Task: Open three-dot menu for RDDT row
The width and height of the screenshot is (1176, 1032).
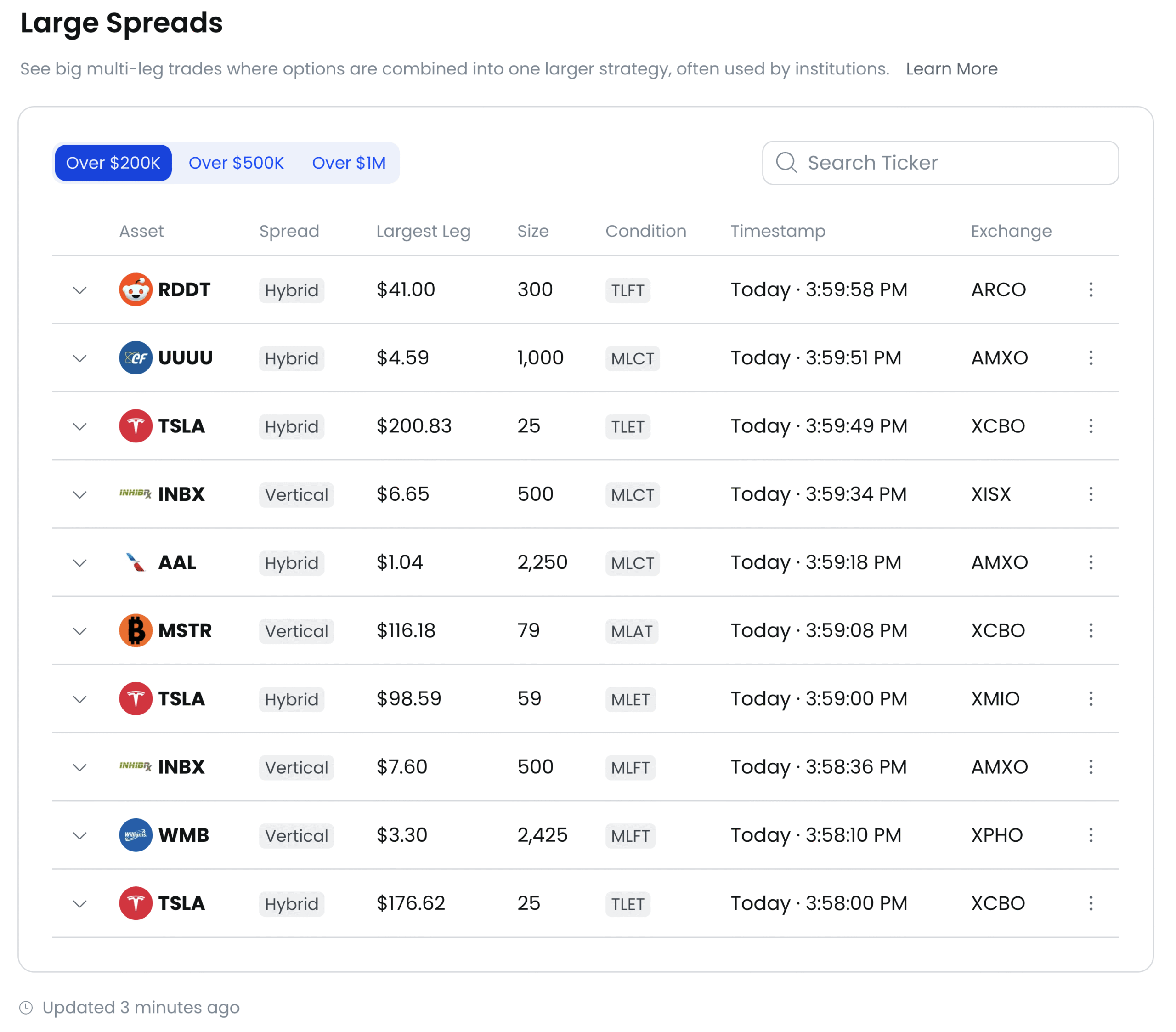Action: 1090,289
